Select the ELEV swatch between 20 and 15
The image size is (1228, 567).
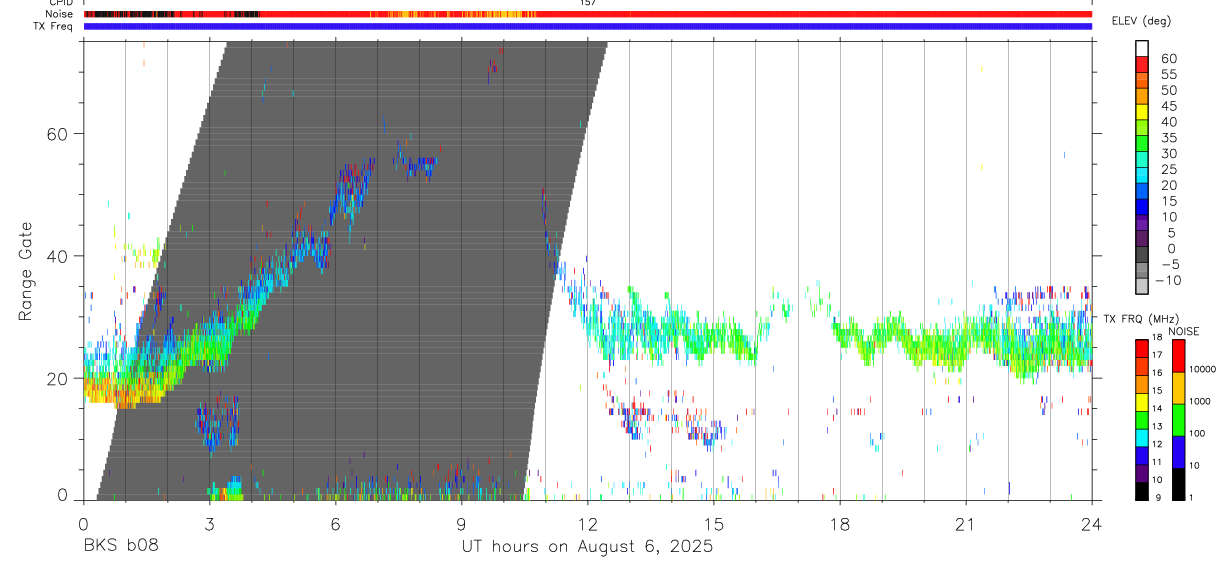point(1142,191)
